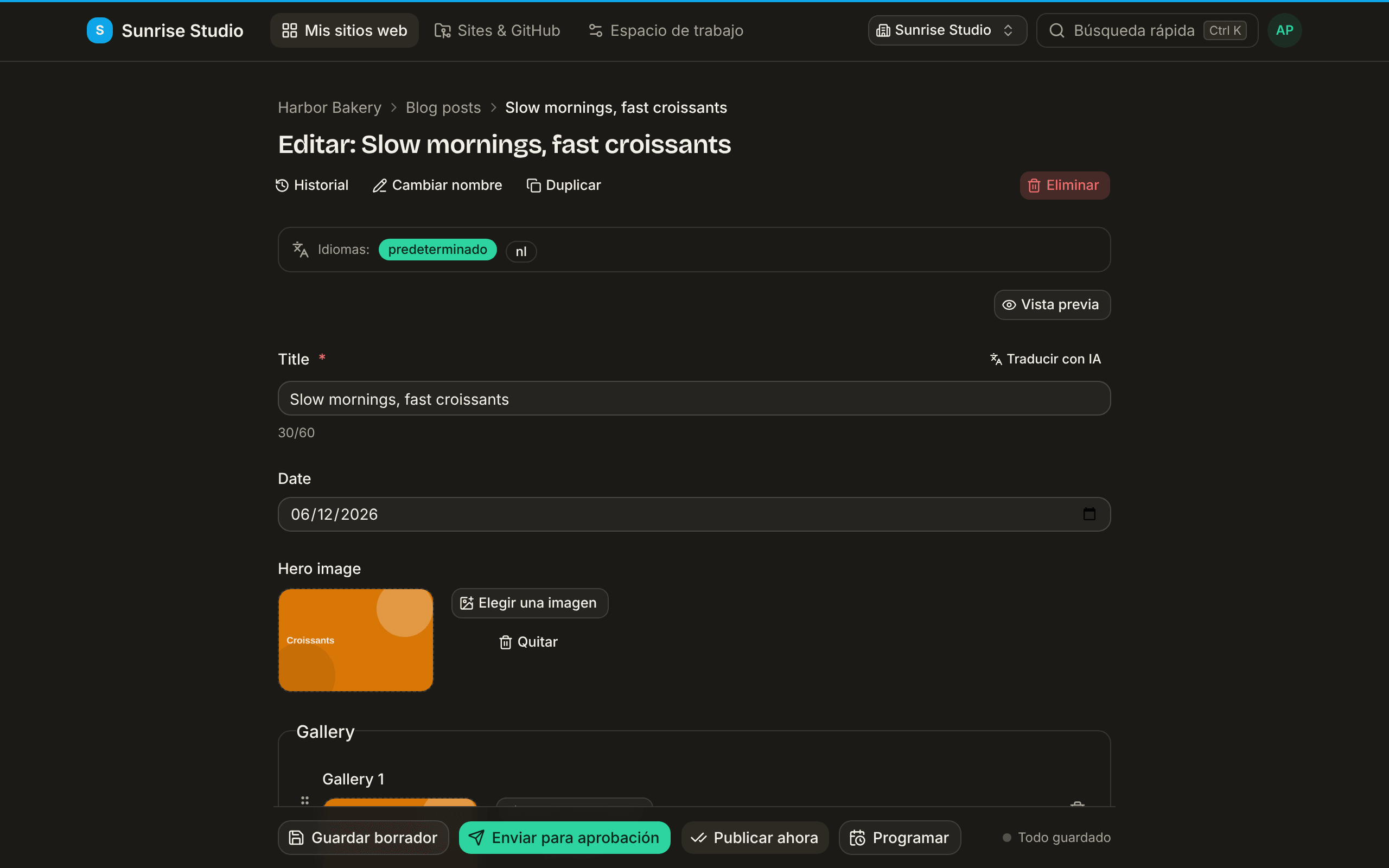This screenshot has height=868, width=1389.
Task: Click Cambiar nombre to rename post
Action: point(437,185)
